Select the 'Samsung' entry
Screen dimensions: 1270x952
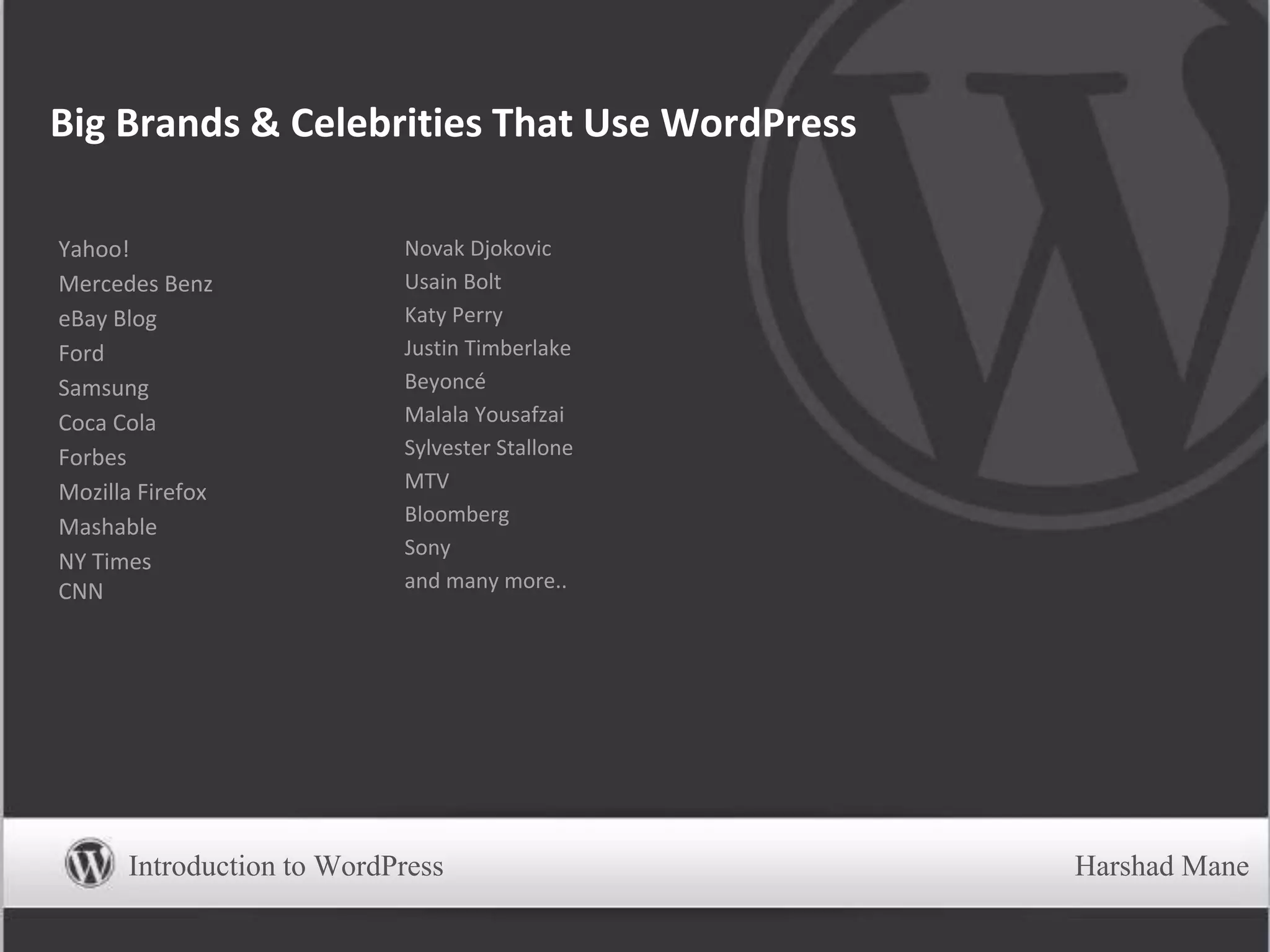click(104, 389)
